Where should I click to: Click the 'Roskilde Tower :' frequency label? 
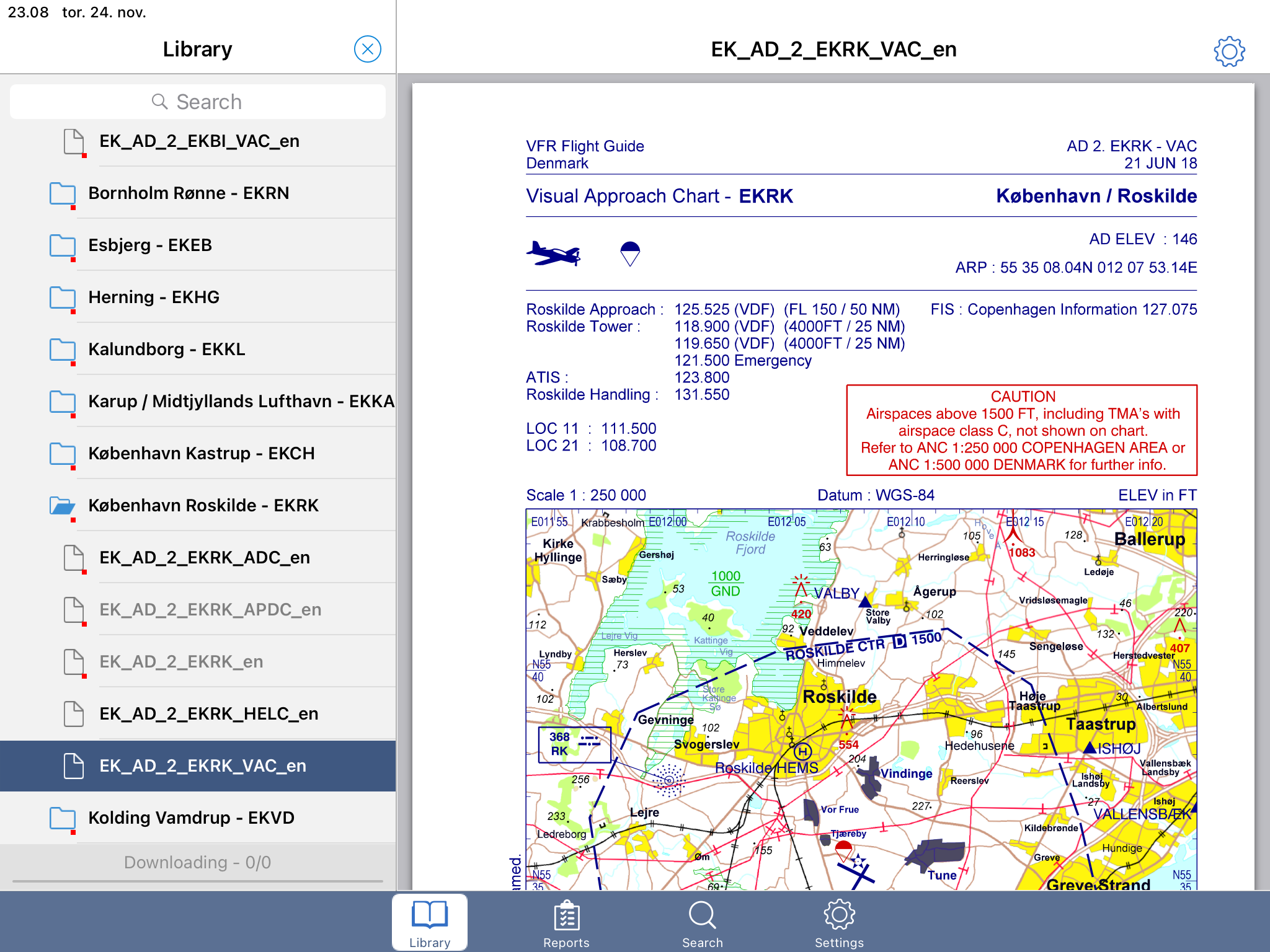click(x=583, y=327)
